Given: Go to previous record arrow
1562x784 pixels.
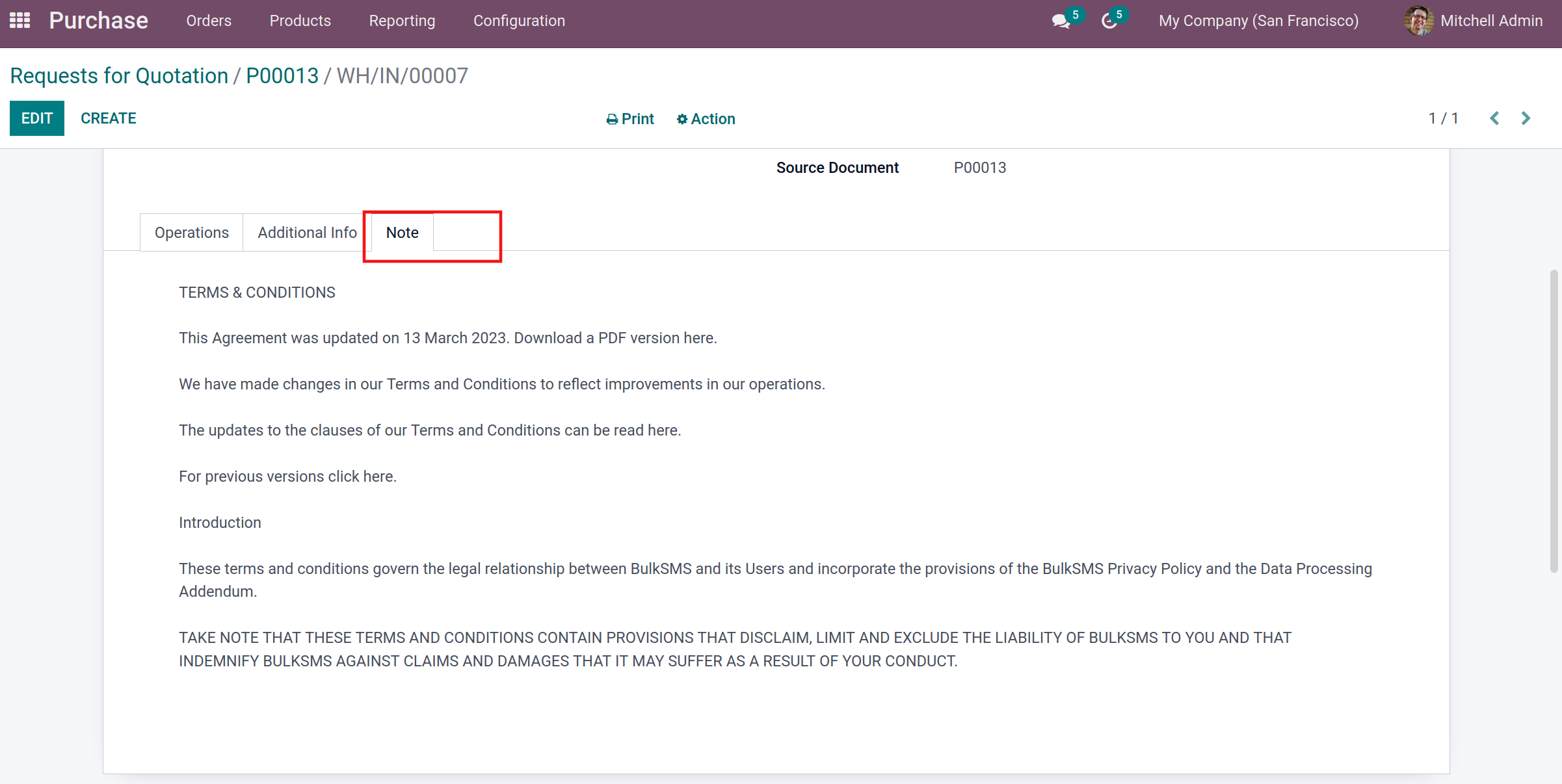Looking at the screenshot, I should [x=1494, y=118].
